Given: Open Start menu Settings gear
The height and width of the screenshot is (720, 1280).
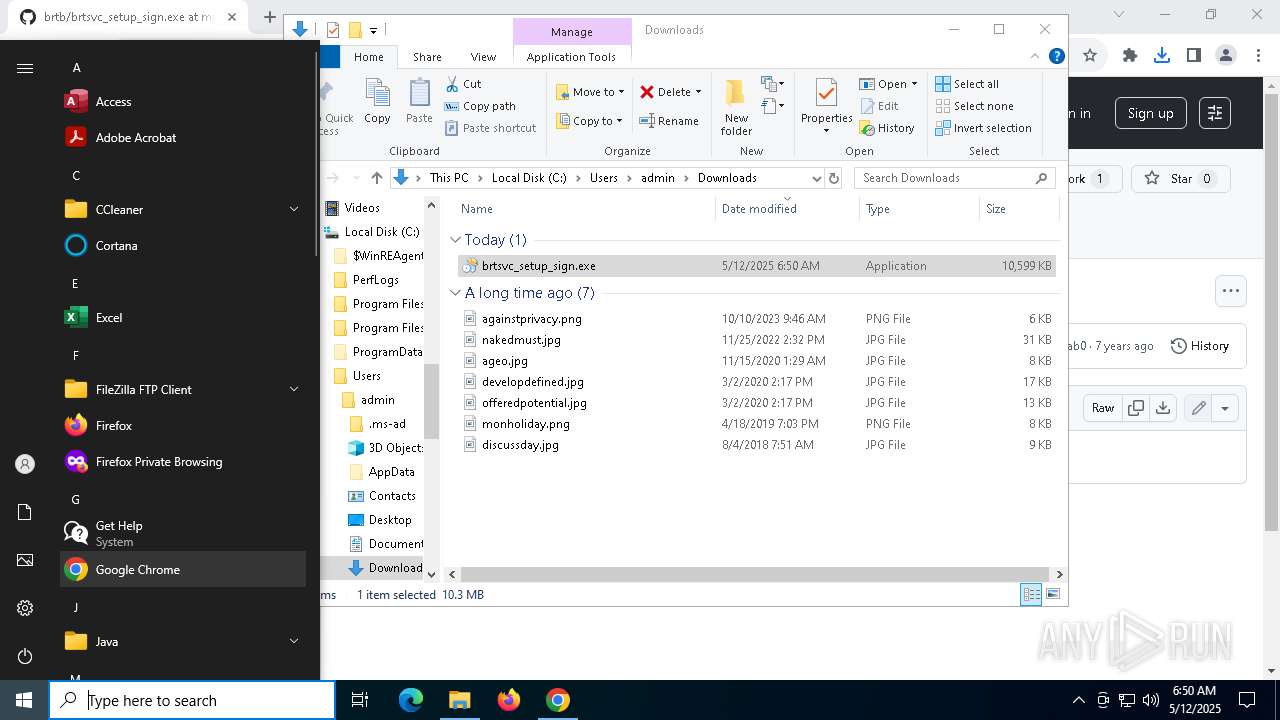Looking at the screenshot, I should click(25, 608).
